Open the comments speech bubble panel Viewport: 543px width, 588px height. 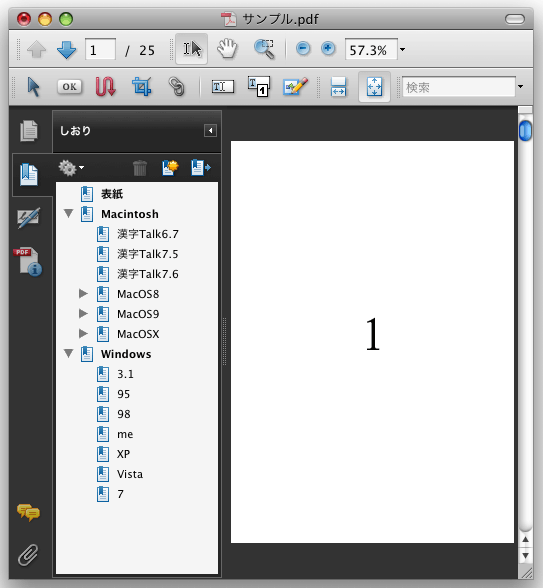(28, 512)
